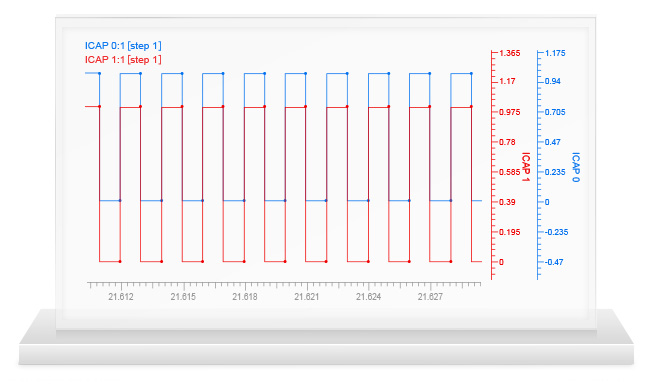Select the 21.615 time axis label
Image resolution: width=650 pixels, height=390 pixels.
pos(183,297)
